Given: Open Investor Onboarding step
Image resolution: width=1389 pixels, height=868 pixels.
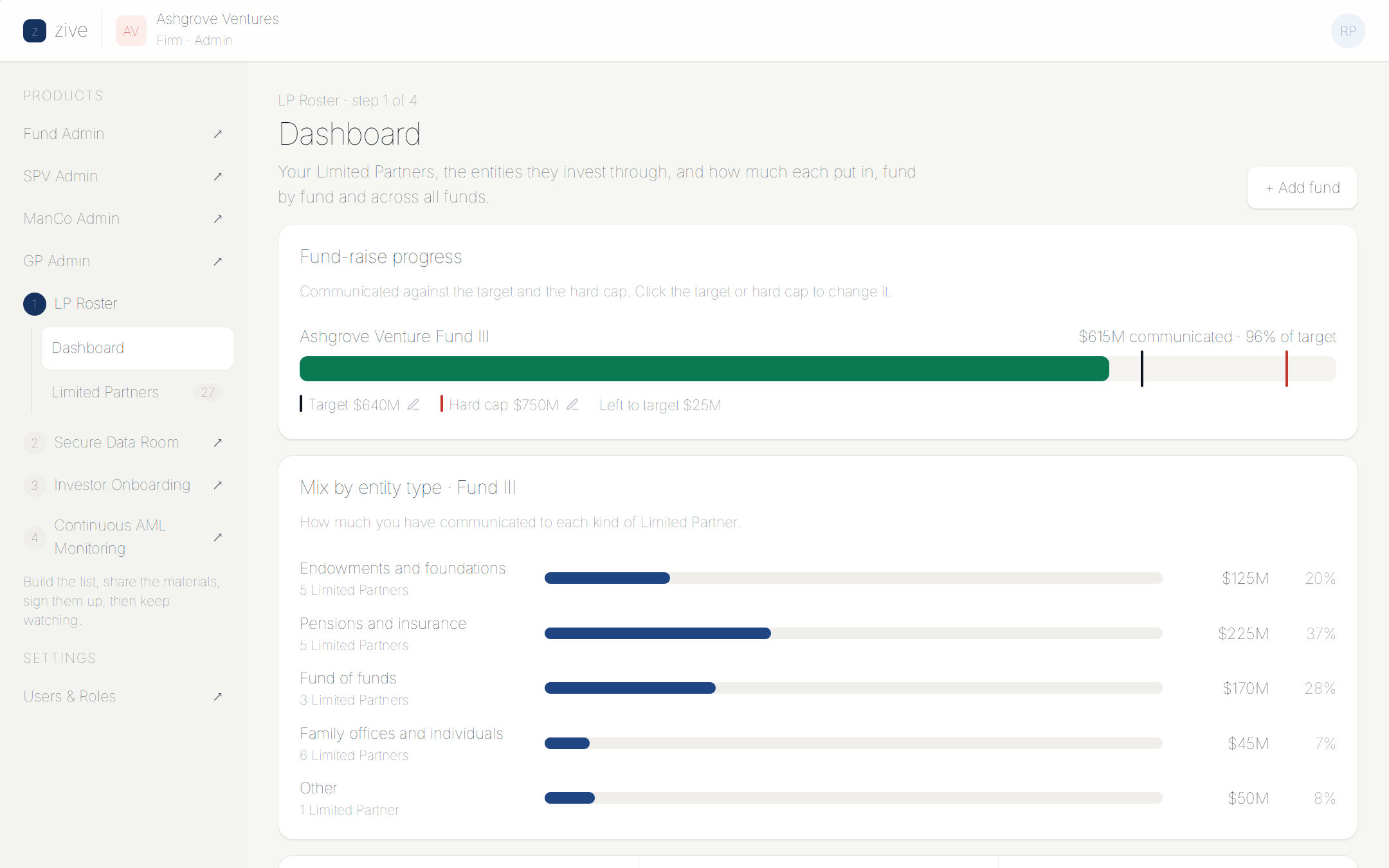Looking at the screenshot, I should [x=123, y=485].
